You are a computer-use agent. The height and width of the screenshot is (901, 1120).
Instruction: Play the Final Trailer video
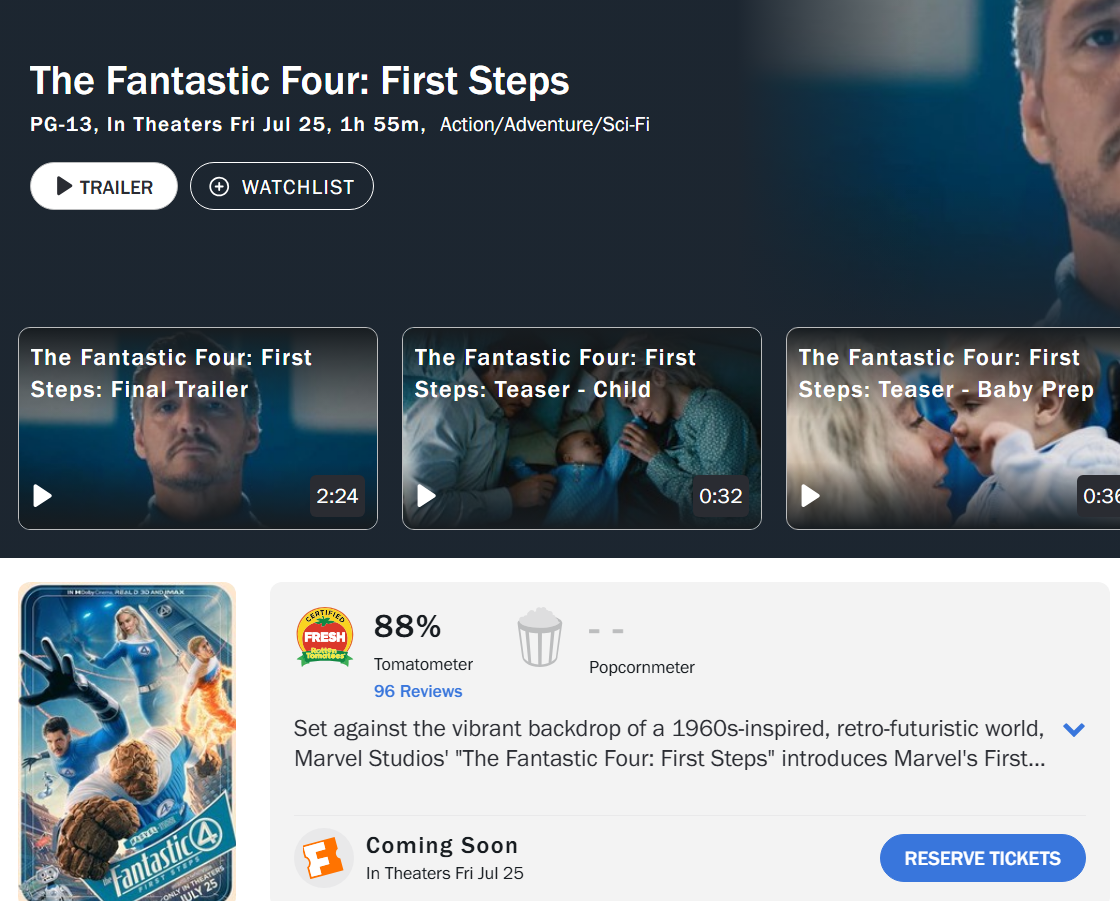click(x=43, y=496)
